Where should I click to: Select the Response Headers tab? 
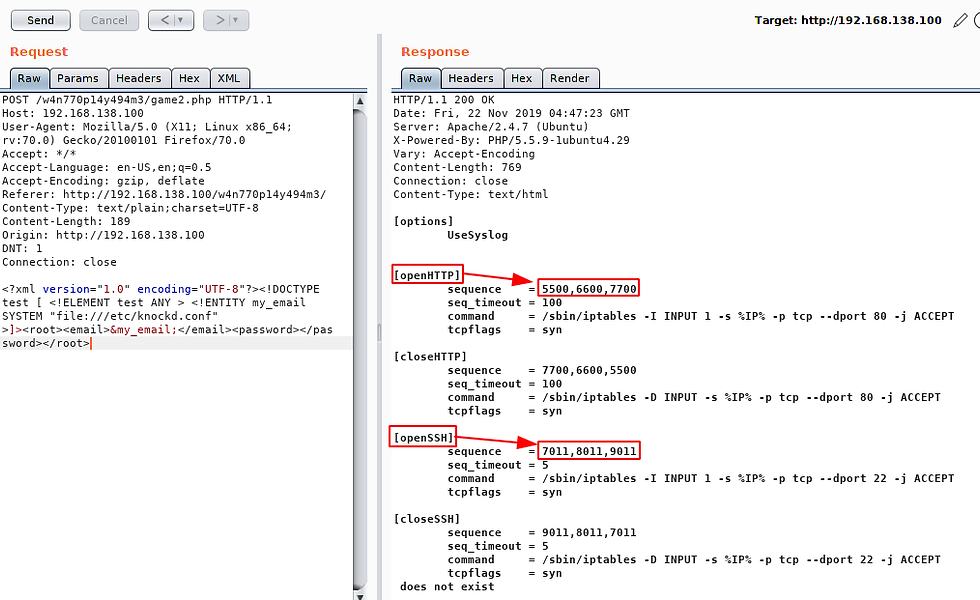471,78
